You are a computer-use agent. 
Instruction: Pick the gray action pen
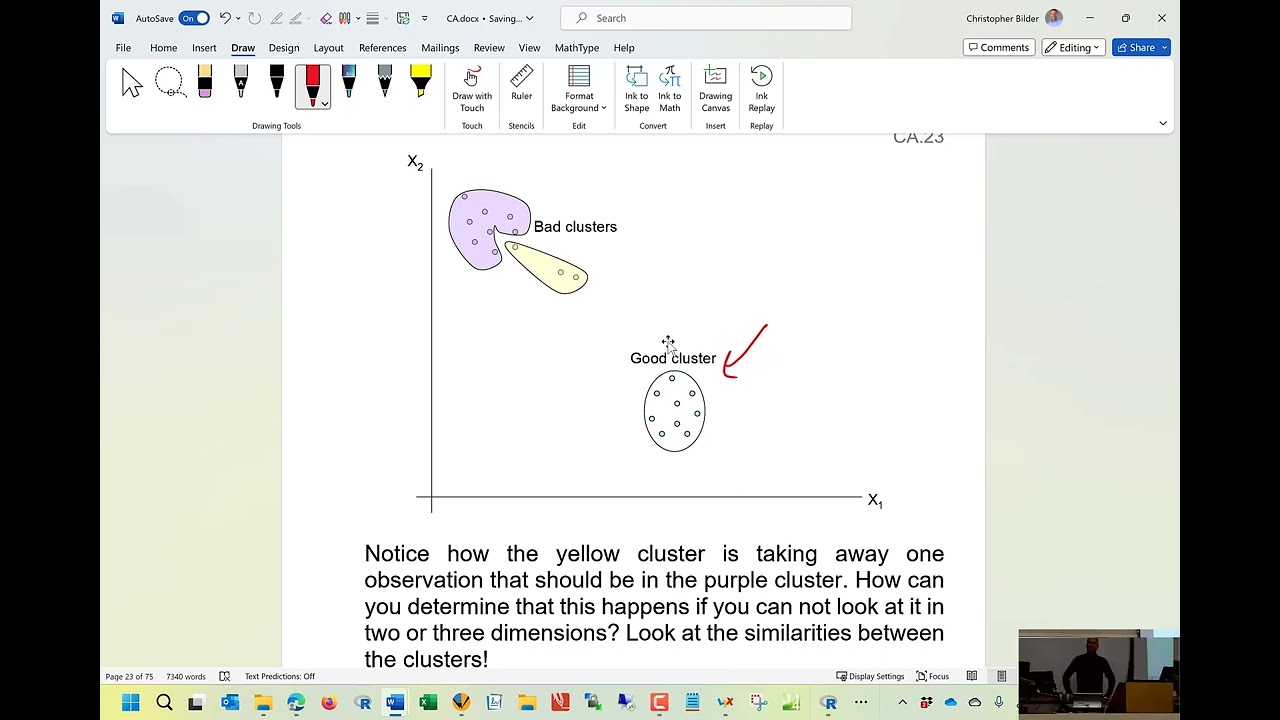click(x=241, y=84)
